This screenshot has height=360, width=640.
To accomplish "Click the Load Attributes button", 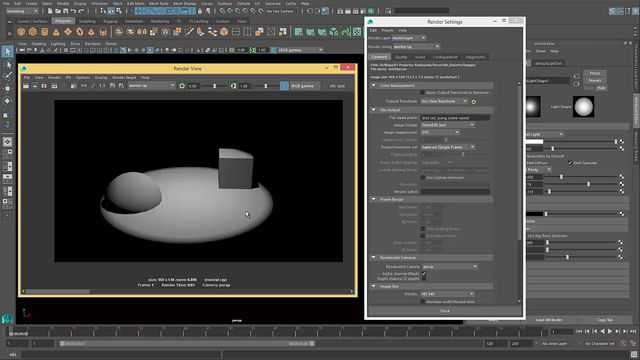I will (549, 320).
